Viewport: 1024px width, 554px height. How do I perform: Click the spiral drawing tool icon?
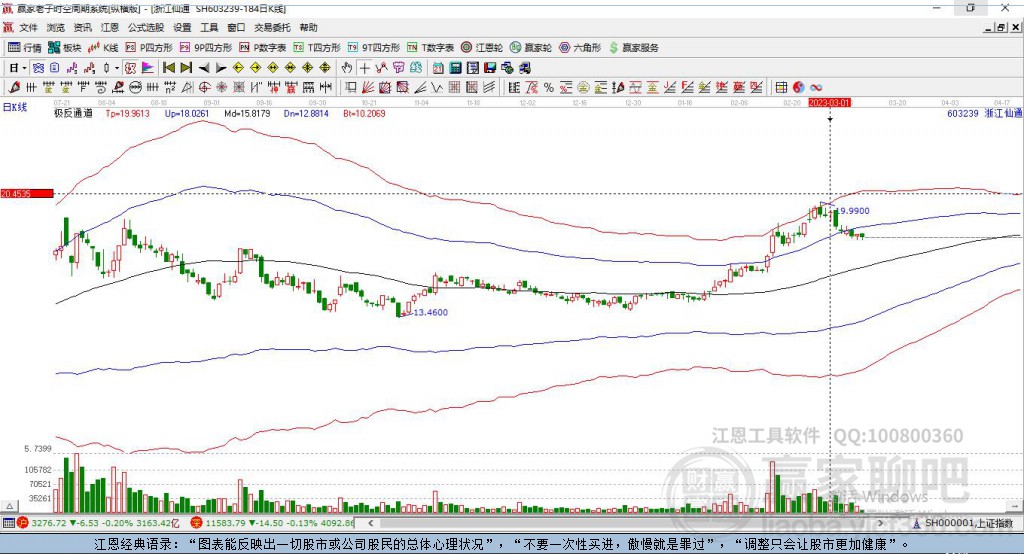click(101, 88)
